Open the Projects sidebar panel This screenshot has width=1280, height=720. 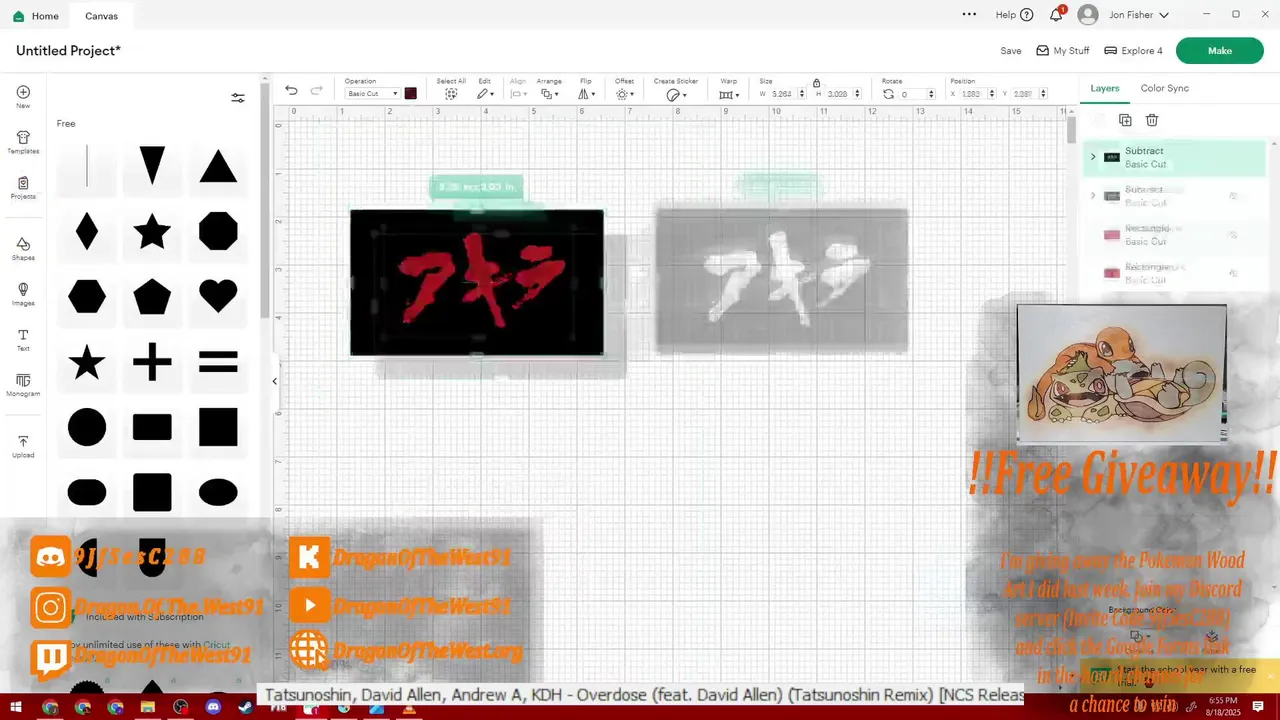(23, 188)
